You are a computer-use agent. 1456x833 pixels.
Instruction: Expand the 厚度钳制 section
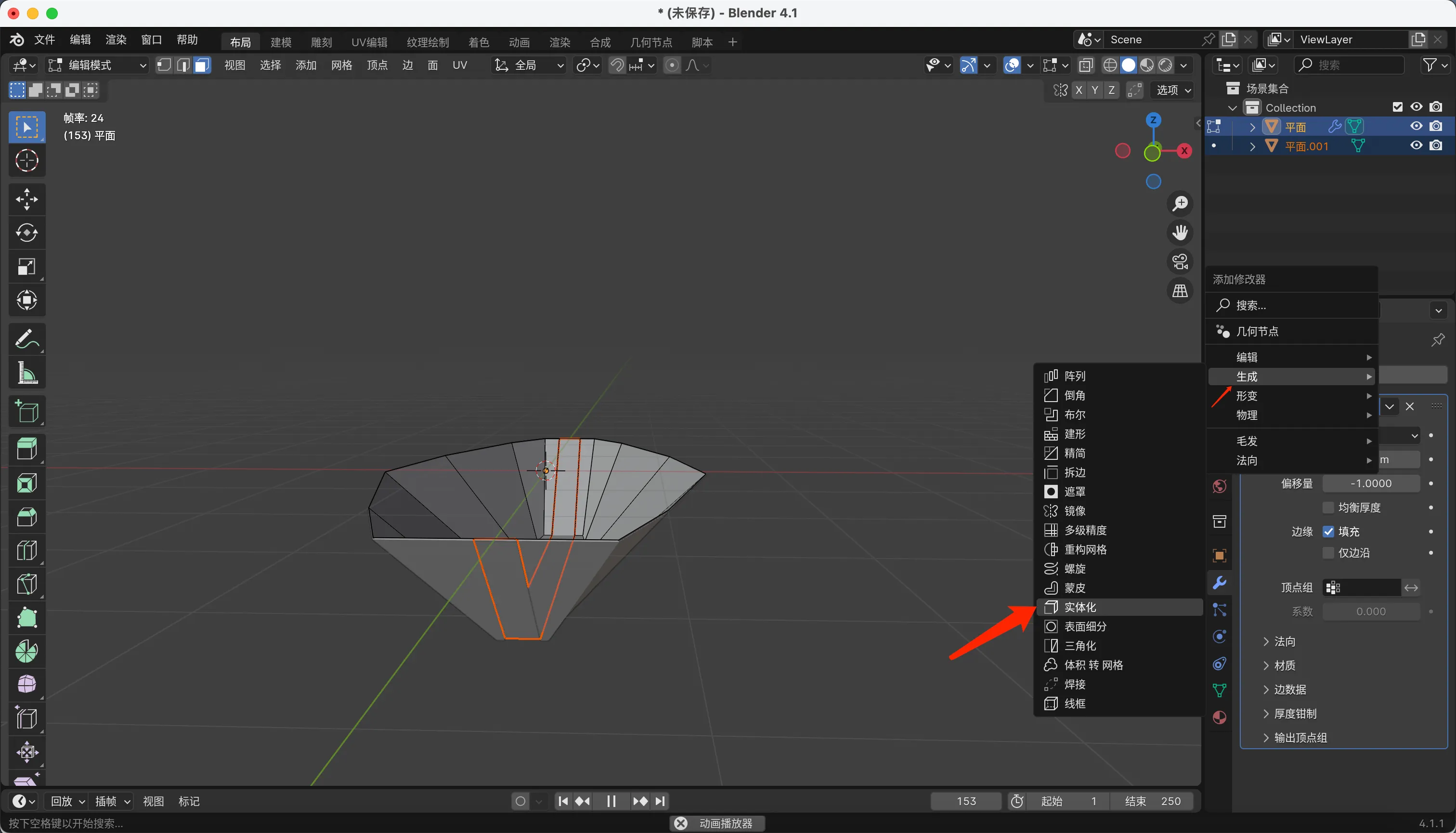point(1295,714)
